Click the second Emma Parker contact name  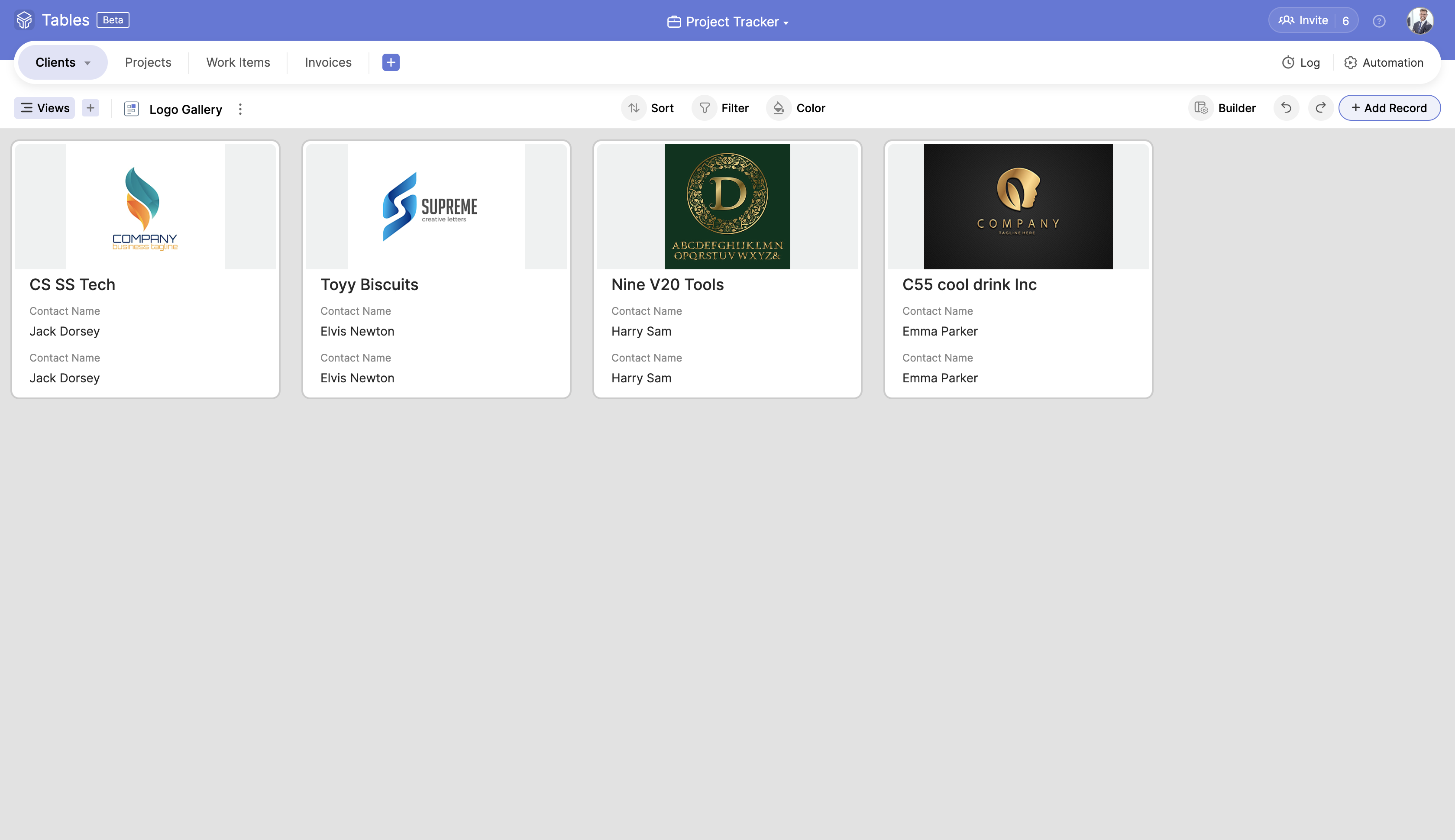pos(940,378)
